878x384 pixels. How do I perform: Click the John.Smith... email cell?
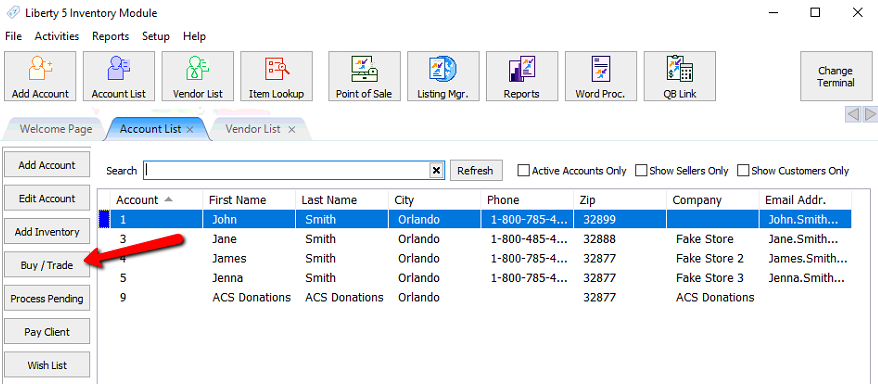click(x=805, y=219)
